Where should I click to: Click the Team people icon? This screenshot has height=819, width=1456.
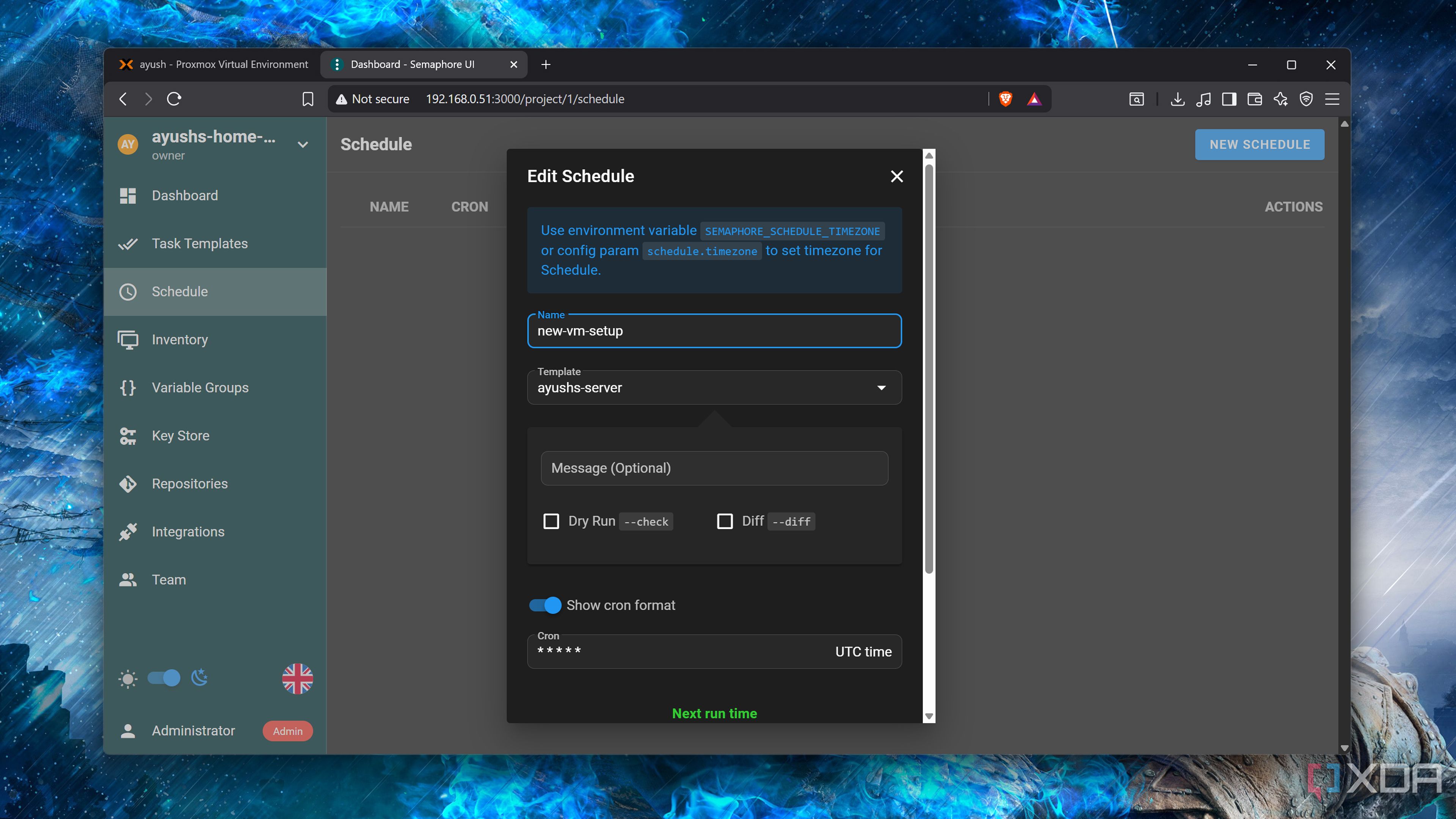click(x=128, y=580)
